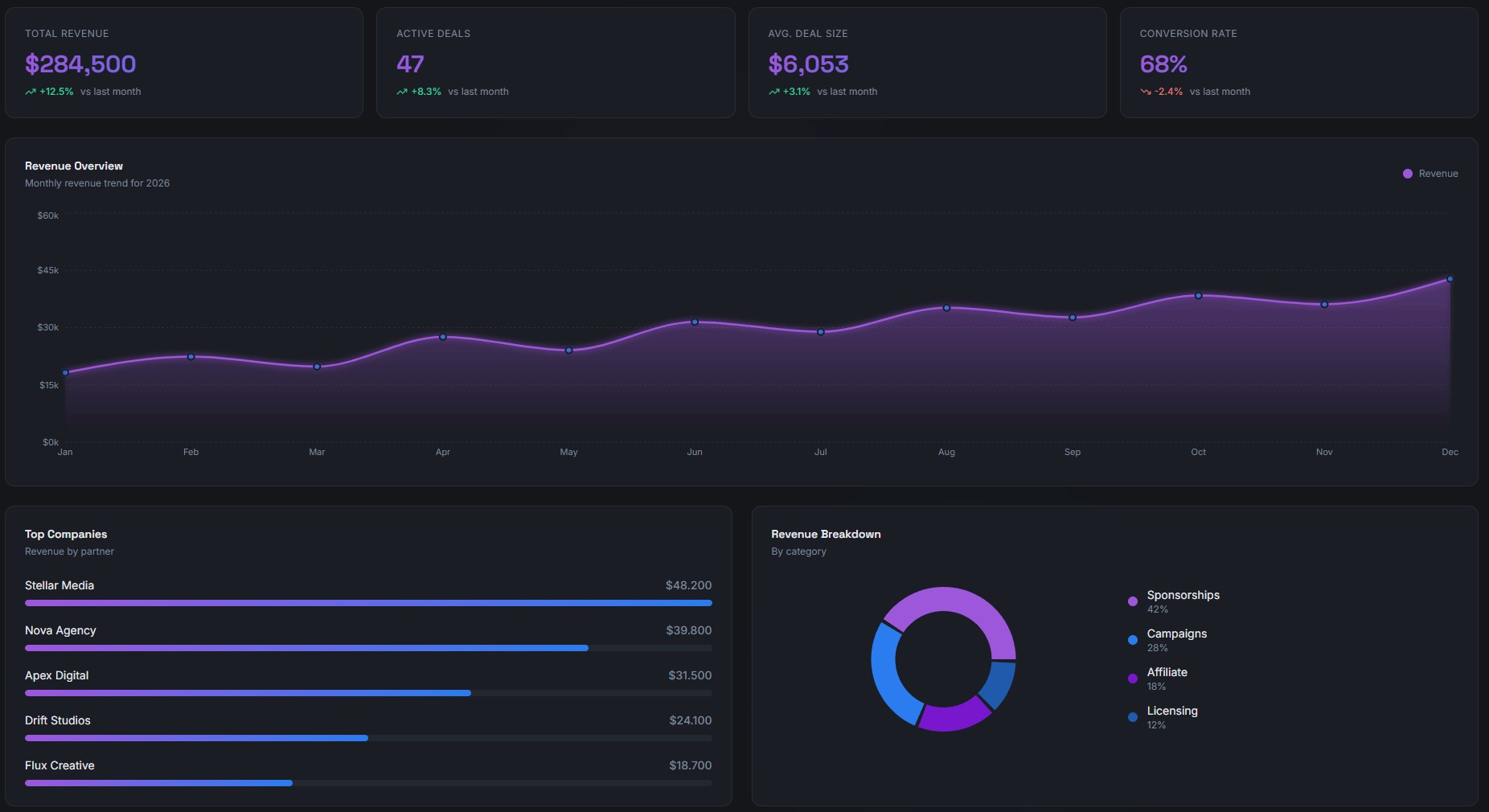
Task: Select the June data point on the revenue chart
Action: [694, 322]
